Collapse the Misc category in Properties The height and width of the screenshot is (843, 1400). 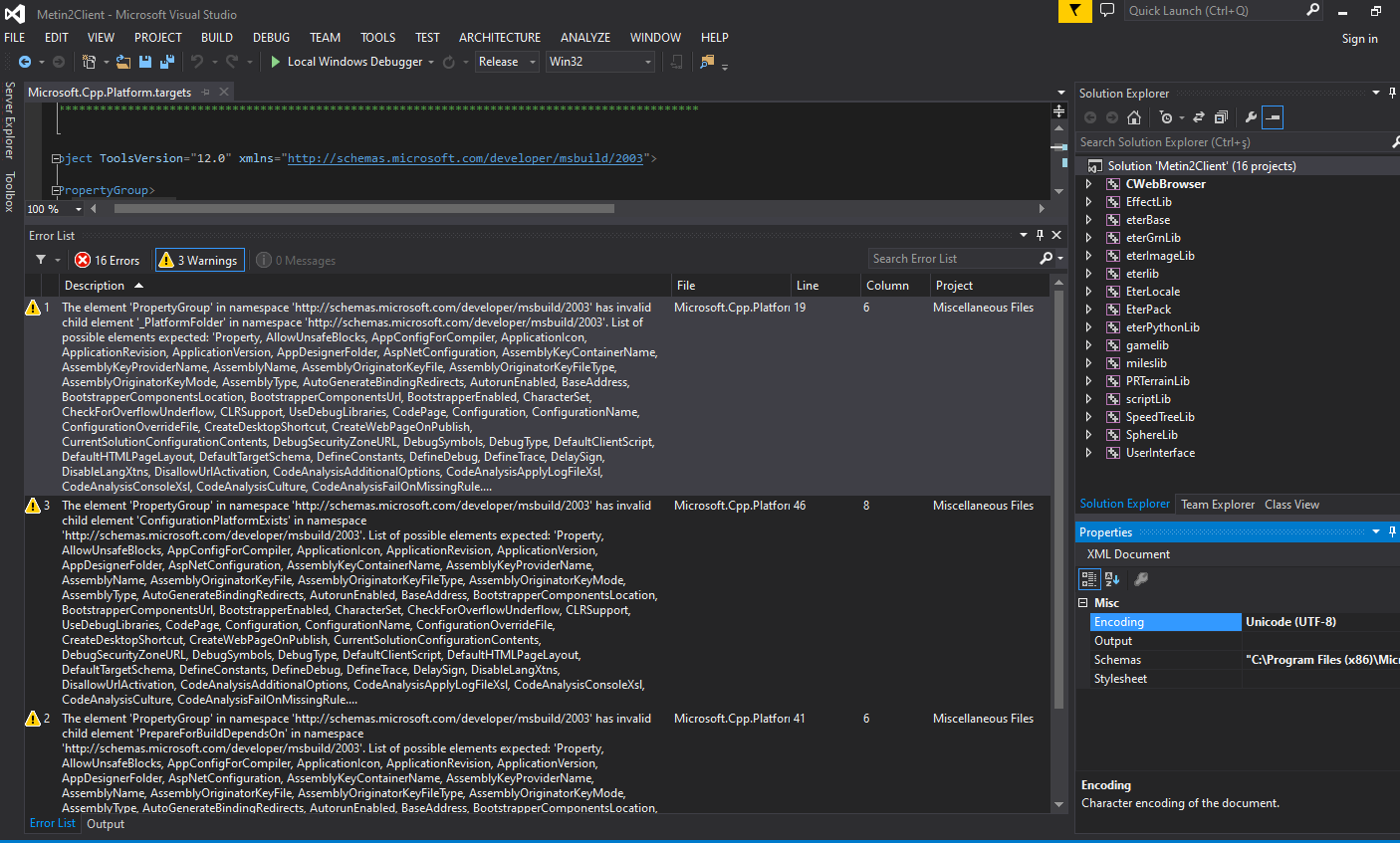click(1083, 603)
